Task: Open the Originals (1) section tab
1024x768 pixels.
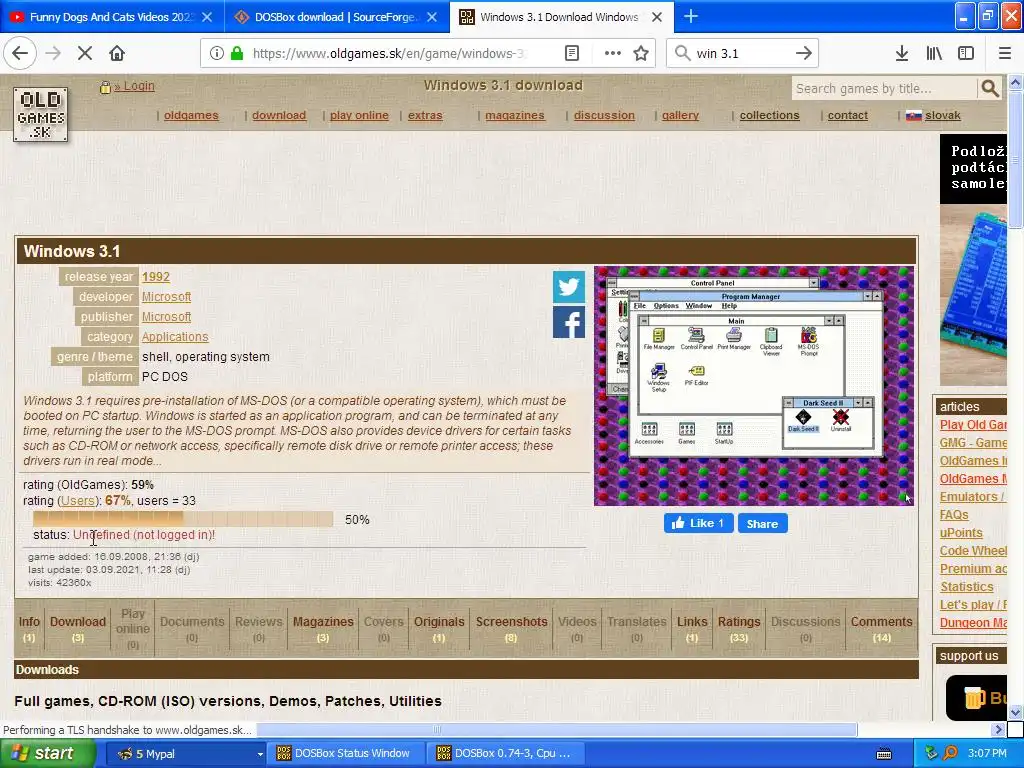Action: (x=439, y=628)
